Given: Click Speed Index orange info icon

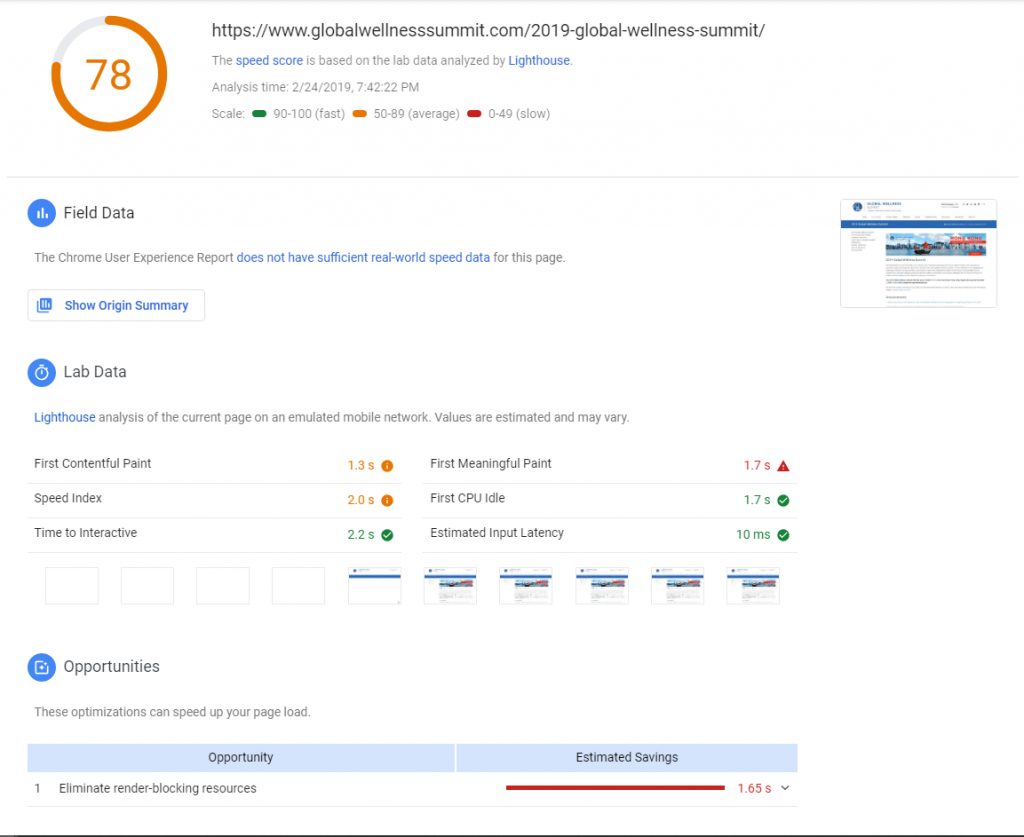Looking at the screenshot, I should [387, 500].
